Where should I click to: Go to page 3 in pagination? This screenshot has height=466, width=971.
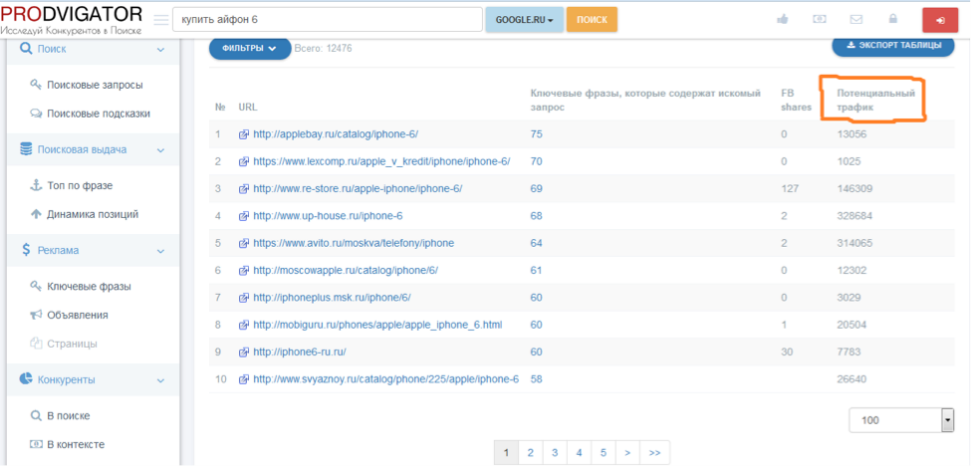pos(555,453)
